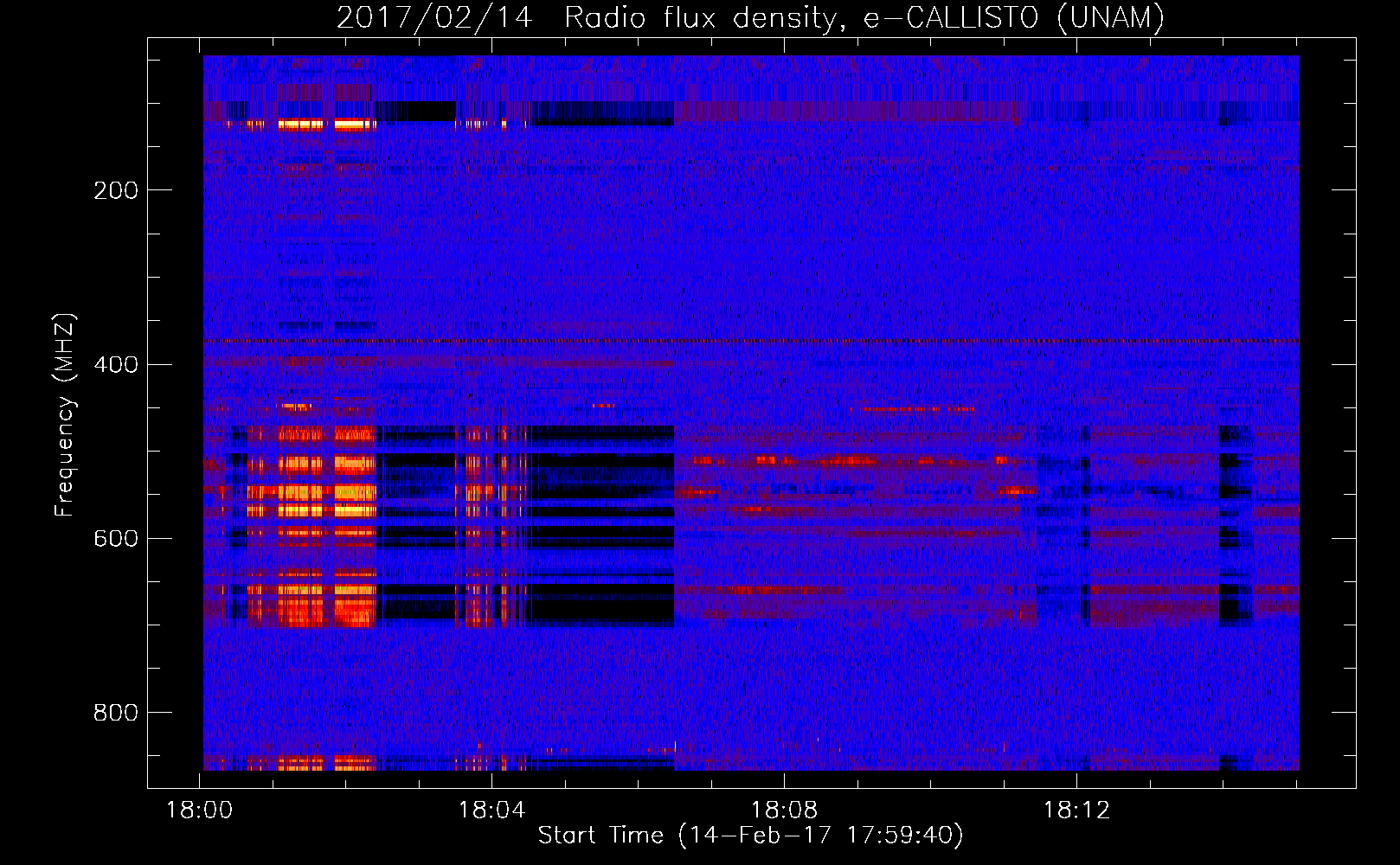Click the plot title "2017/02/14 Radio flux density, e-CALLISTO (UNAM)"
Viewport: 1400px width, 865px height.
pyautogui.click(x=750, y=17)
